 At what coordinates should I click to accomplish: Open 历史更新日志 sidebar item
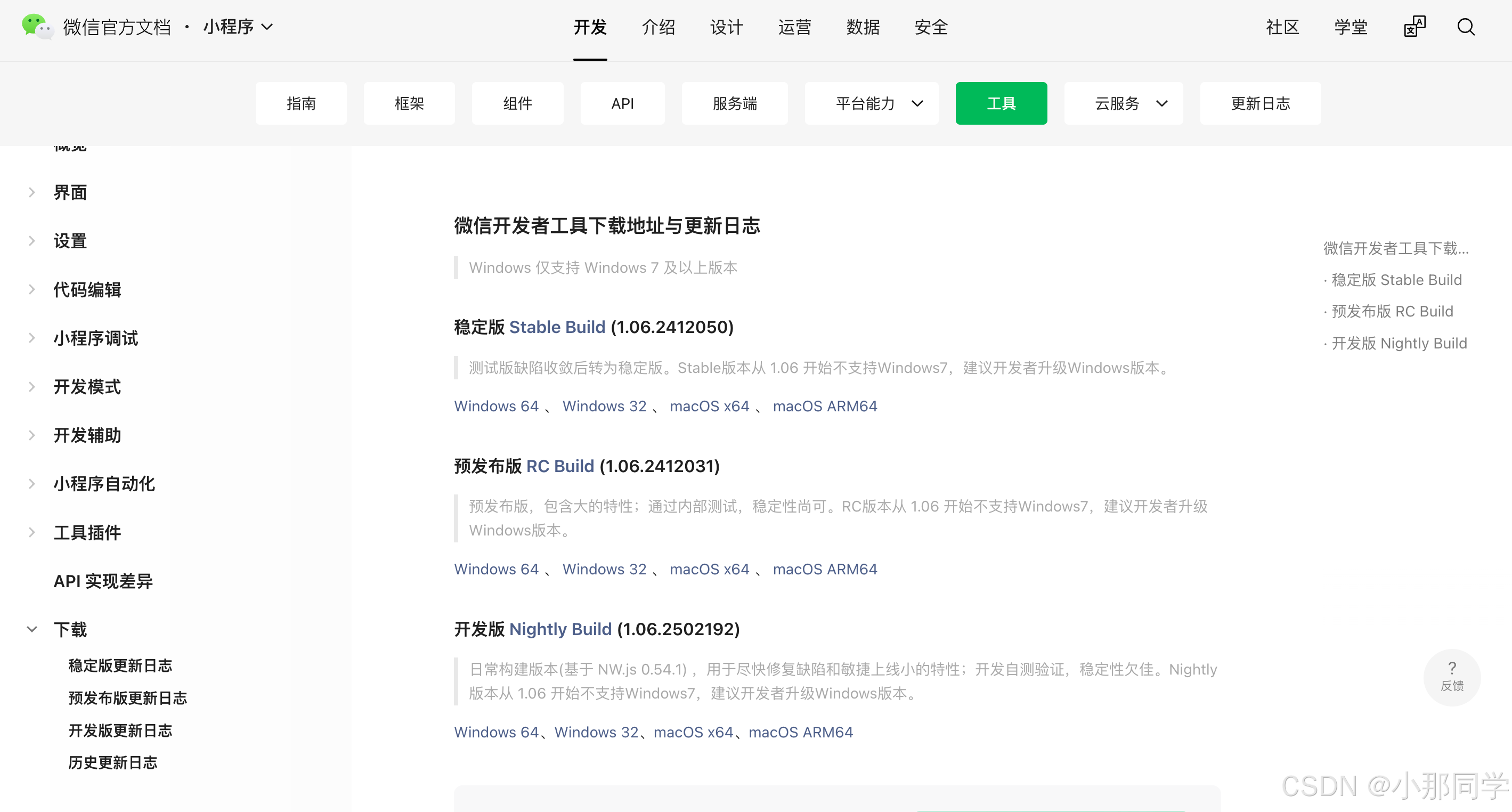(x=113, y=762)
